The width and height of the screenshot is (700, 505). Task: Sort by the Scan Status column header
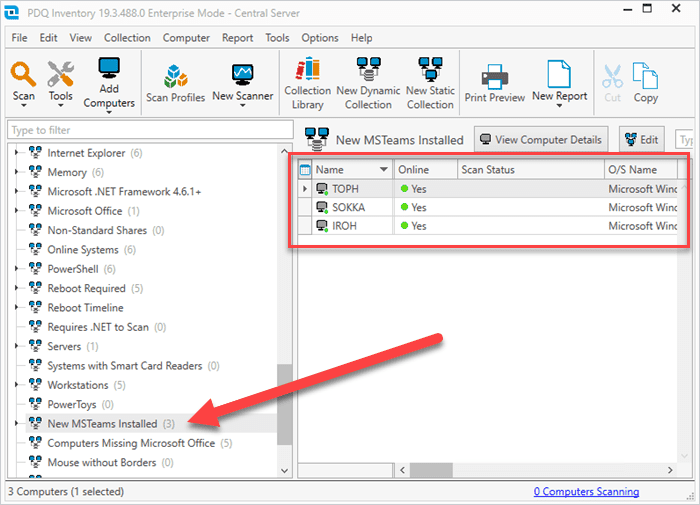[x=531, y=170]
